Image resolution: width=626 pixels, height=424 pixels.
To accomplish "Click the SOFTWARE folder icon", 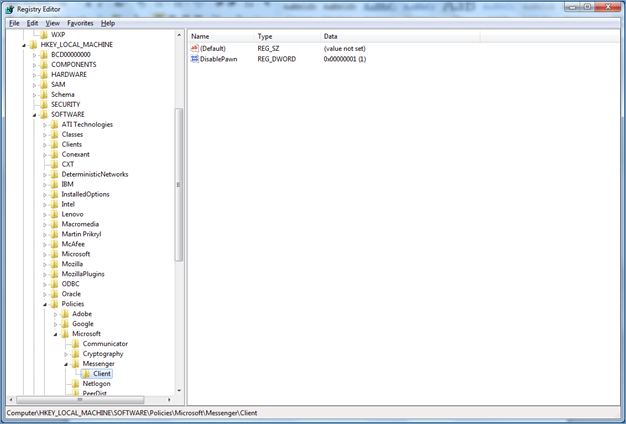I will click(x=43, y=114).
